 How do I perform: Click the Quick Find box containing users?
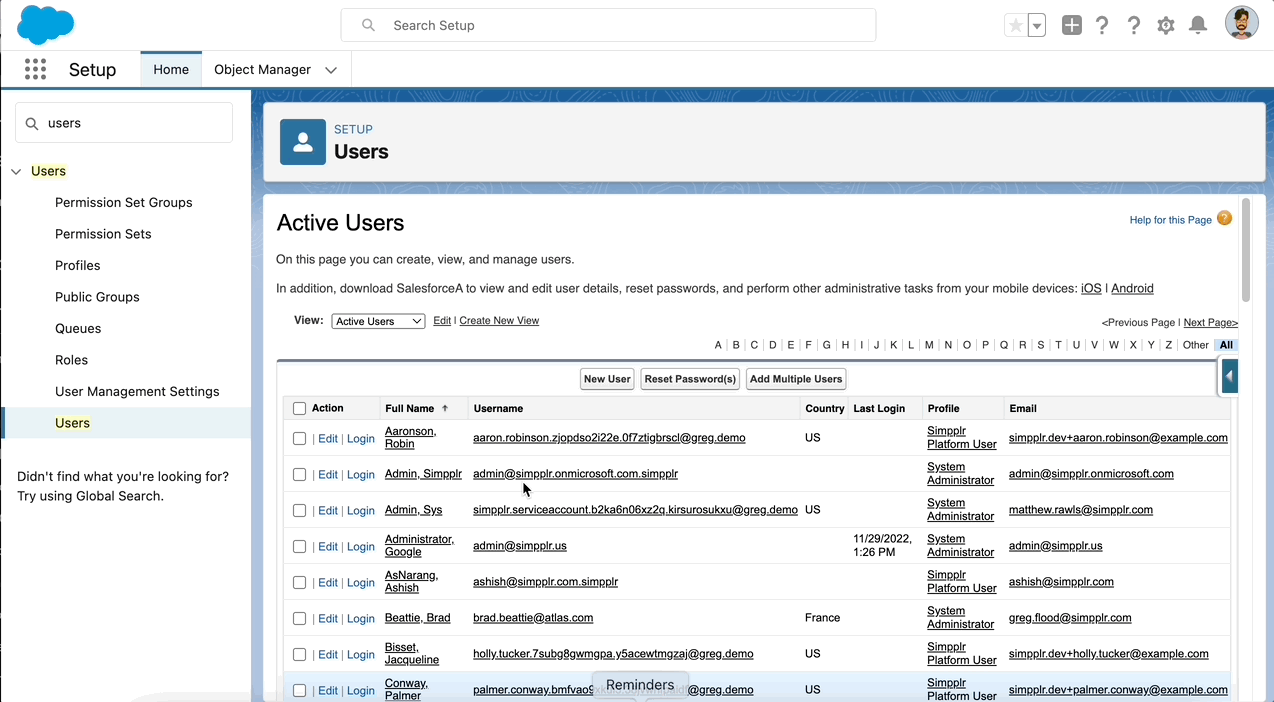(124, 123)
